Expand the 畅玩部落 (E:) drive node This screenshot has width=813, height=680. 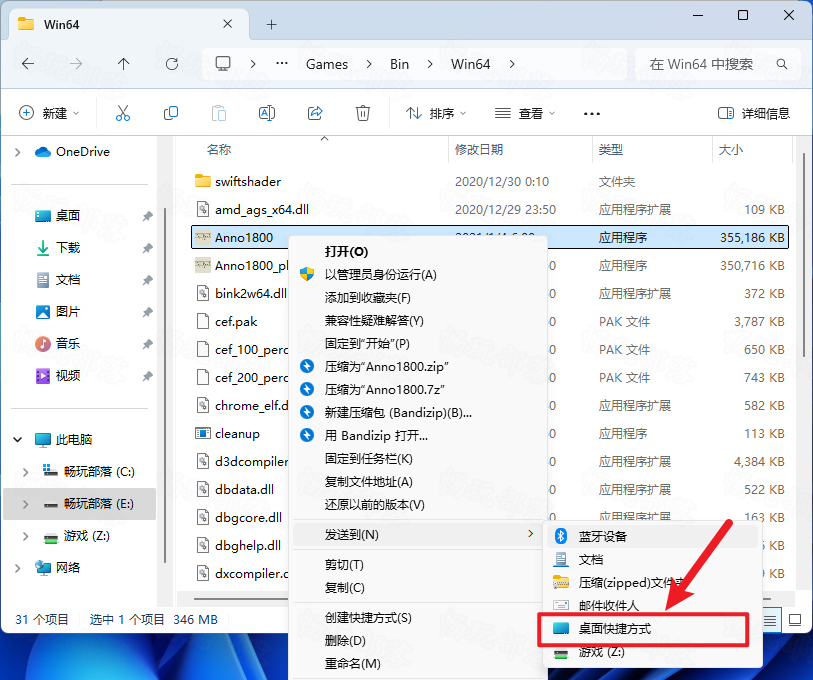[x=25, y=504]
